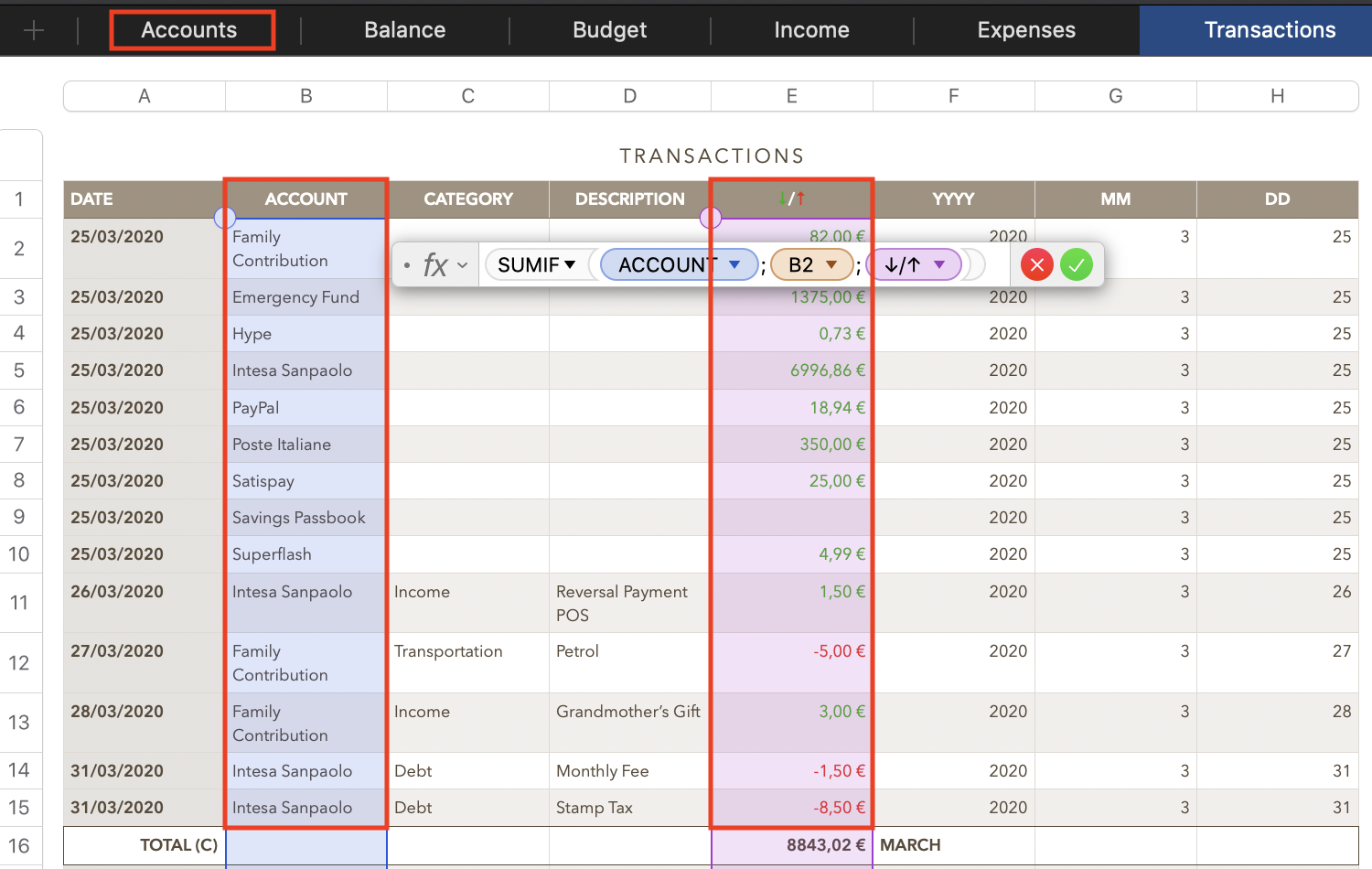The width and height of the screenshot is (1372, 869).
Task: Click the DATE header cell
Action: coord(145,199)
